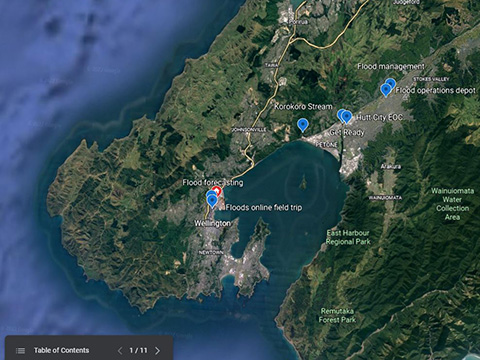
Task: Click the Flood management placemark label
Action: pyautogui.click(x=391, y=66)
